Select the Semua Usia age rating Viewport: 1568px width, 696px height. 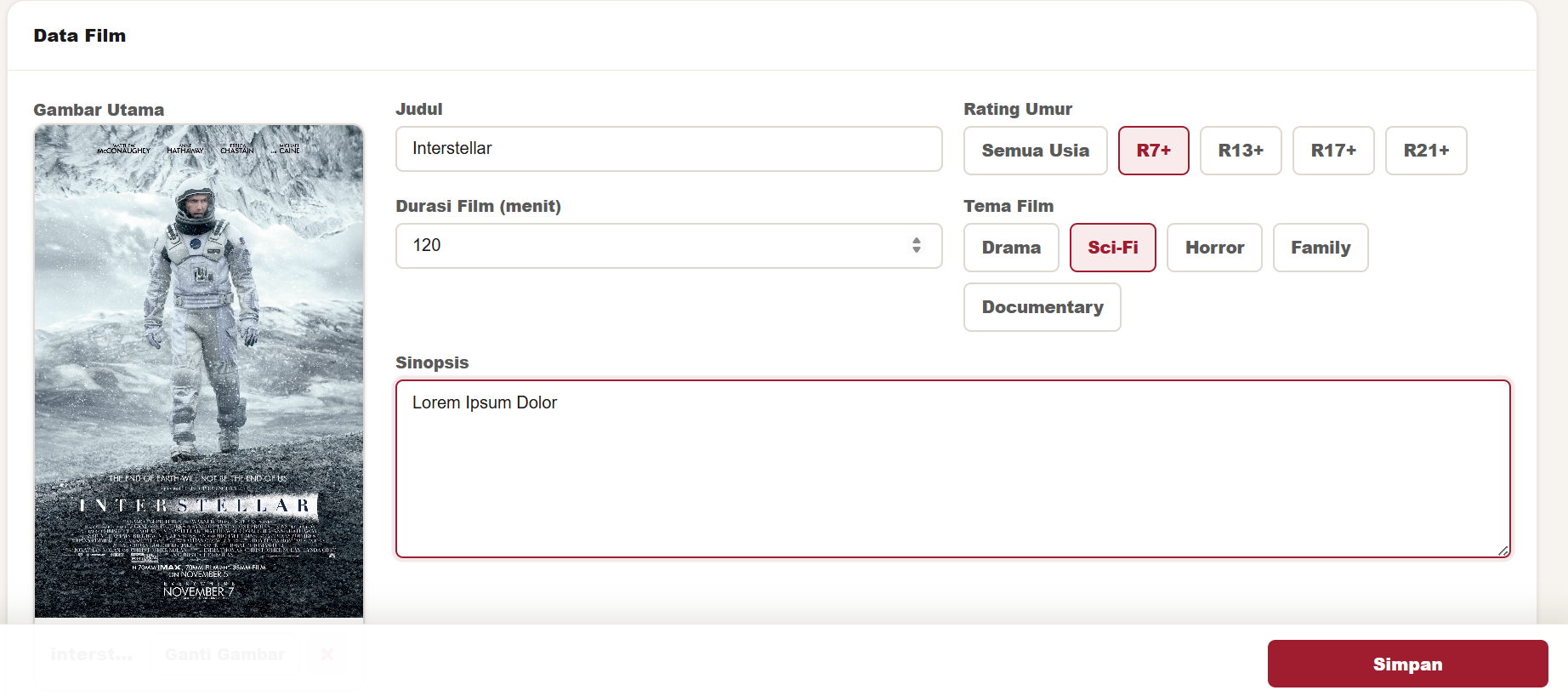(x=1035, y=151)
